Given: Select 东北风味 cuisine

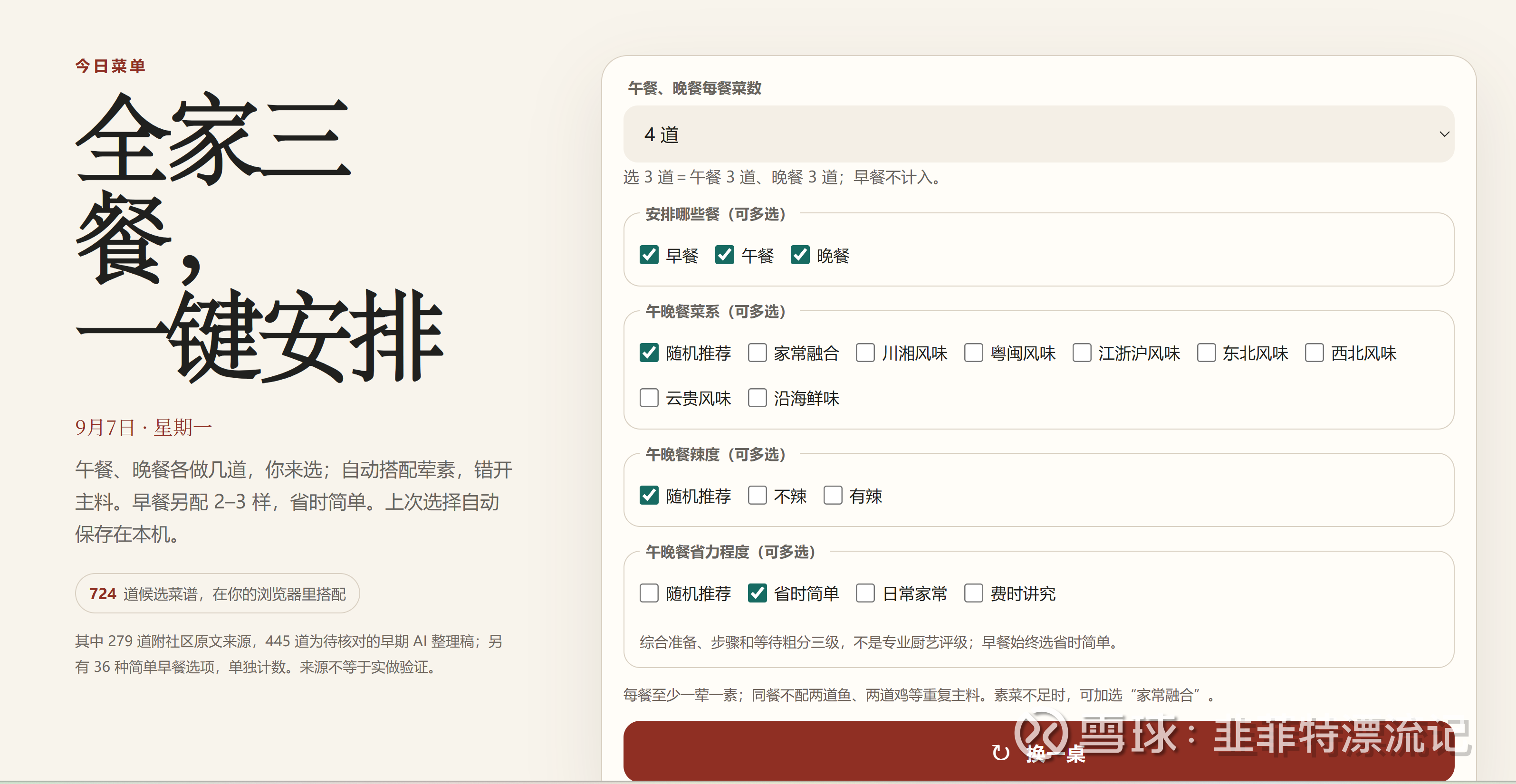Looking at the screenshot, I should coord(1207,353).
